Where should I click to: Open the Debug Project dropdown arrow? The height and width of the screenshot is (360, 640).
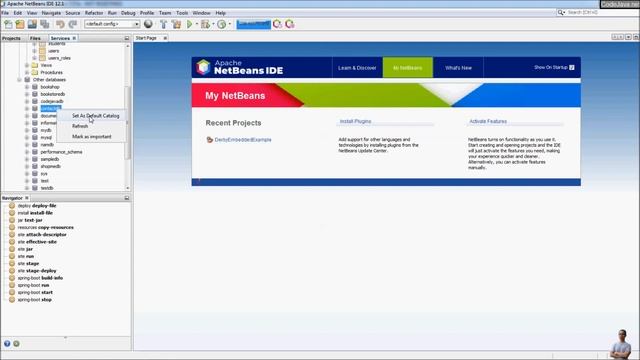[213, 24]
